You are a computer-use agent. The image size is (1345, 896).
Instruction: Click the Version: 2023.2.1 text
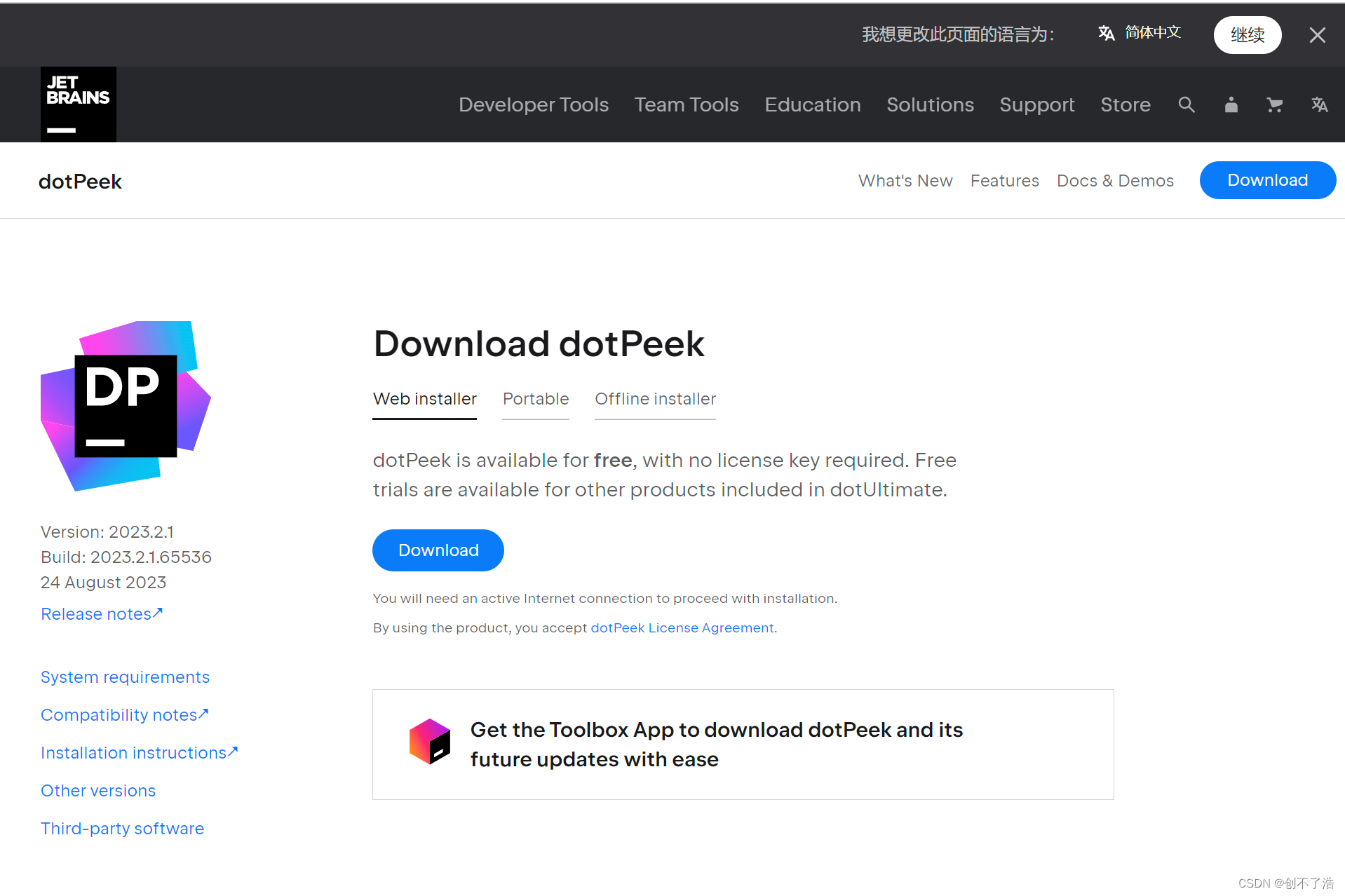click(x=107, y=531)
